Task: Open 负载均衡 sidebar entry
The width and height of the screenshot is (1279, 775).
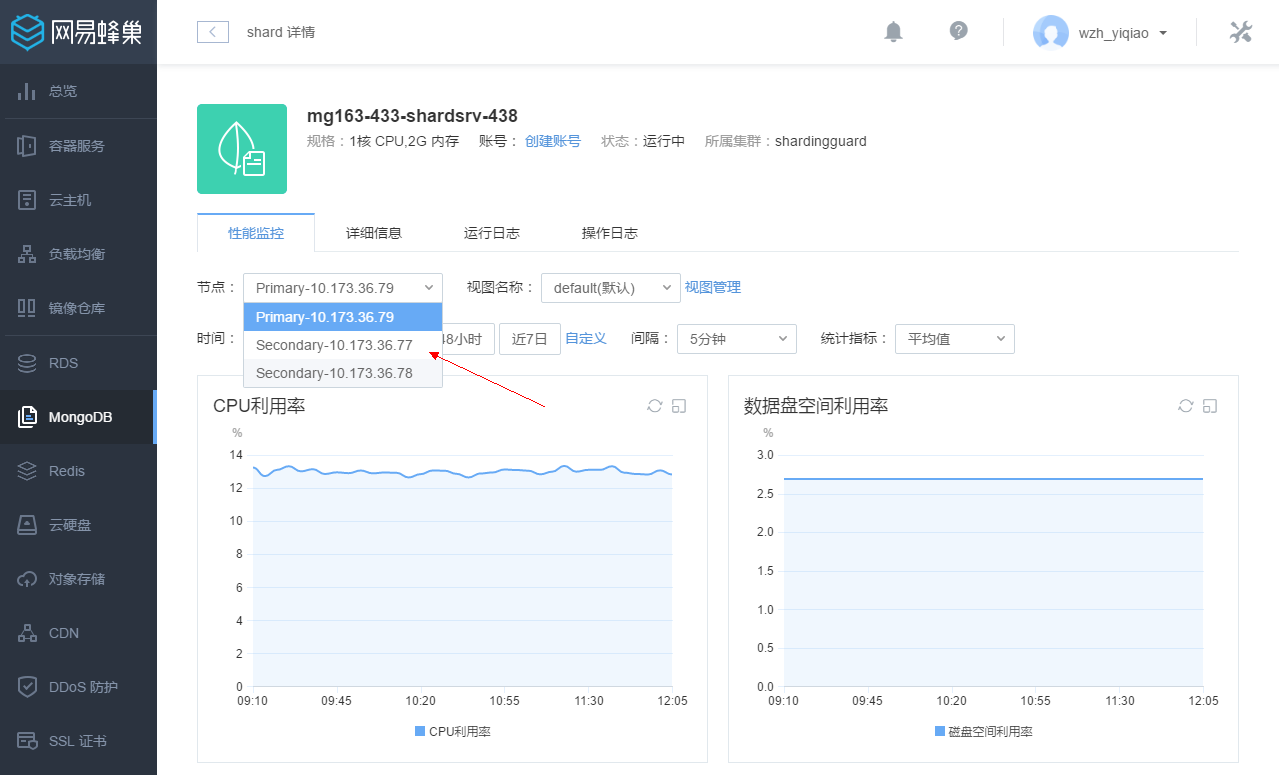Action: tap(78, 254)
